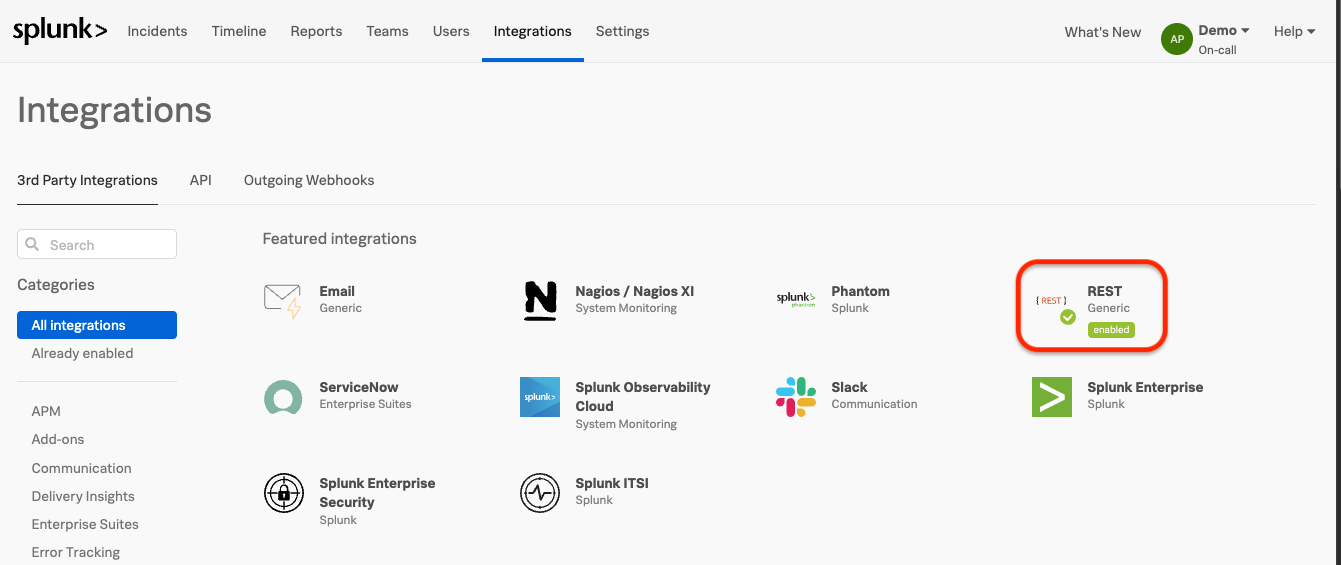Click the Splunk ITSI pulse icon

pyautogui.click(x=540, y=493)
